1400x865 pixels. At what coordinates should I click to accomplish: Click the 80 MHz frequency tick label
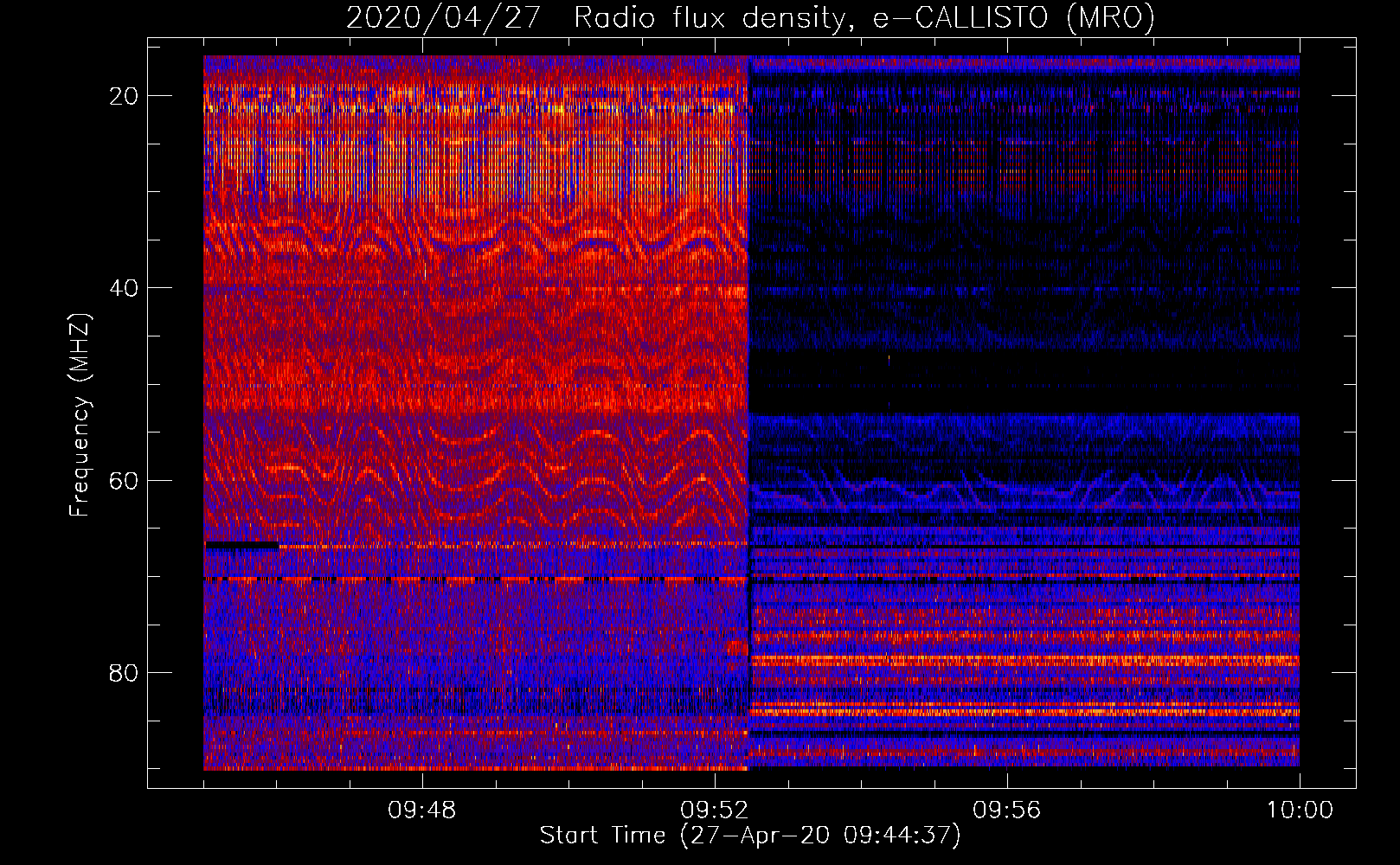click(124, 672)
